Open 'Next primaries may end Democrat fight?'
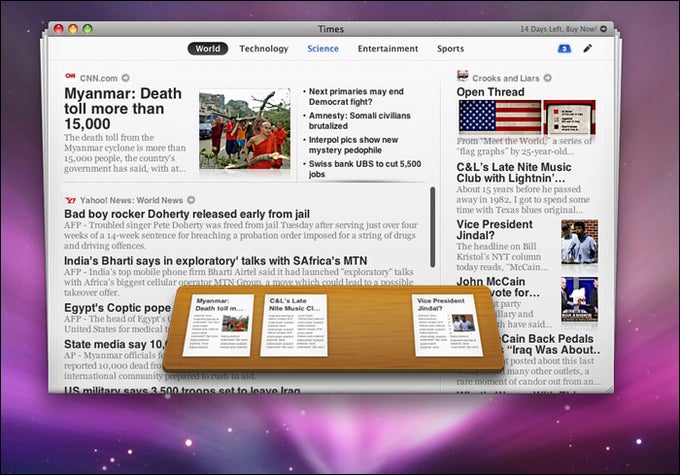Screen dimensions: 680x475 (356, 97)
